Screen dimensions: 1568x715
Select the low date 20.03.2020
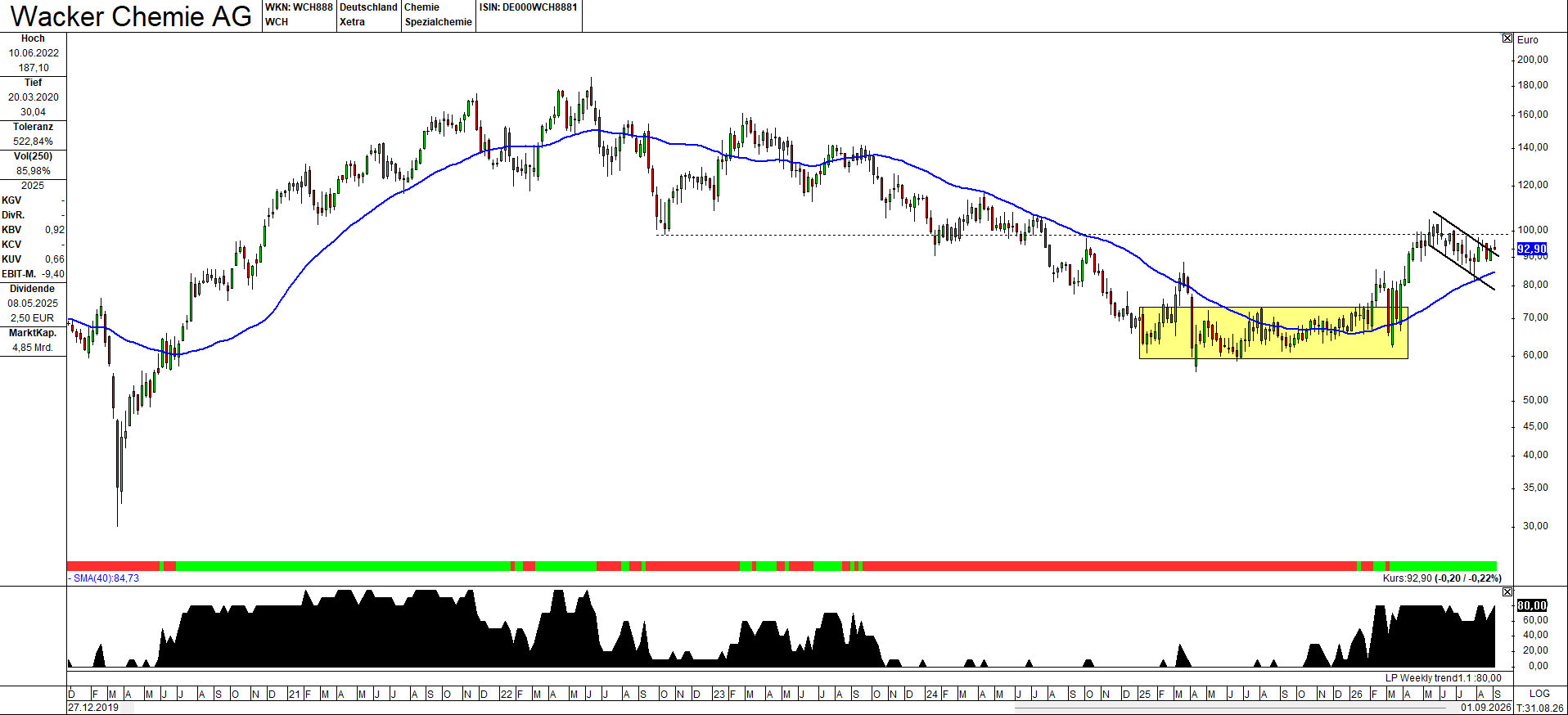[x=34, y=97]
